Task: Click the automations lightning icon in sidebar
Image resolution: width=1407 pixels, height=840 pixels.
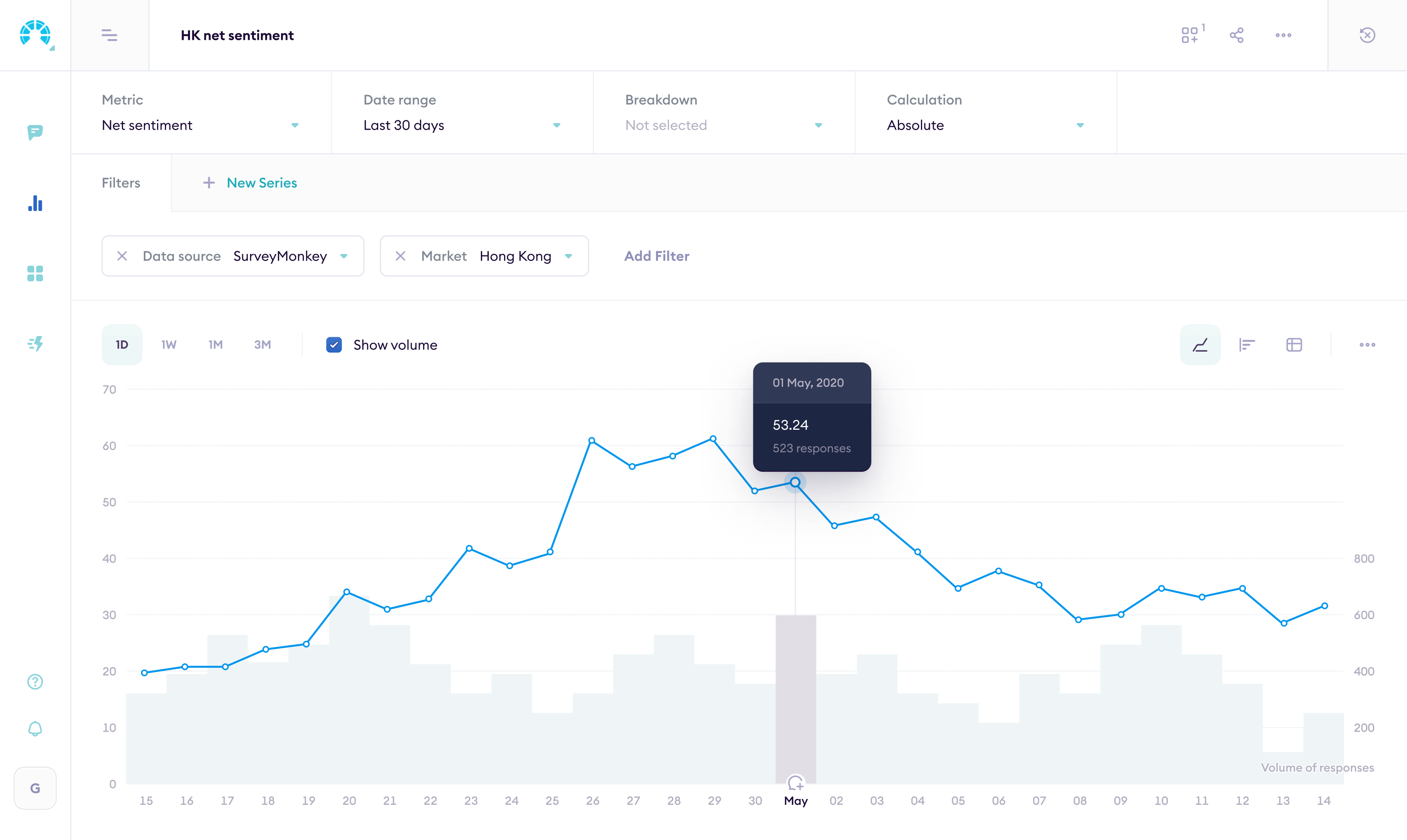Action: tap(34, 343)
